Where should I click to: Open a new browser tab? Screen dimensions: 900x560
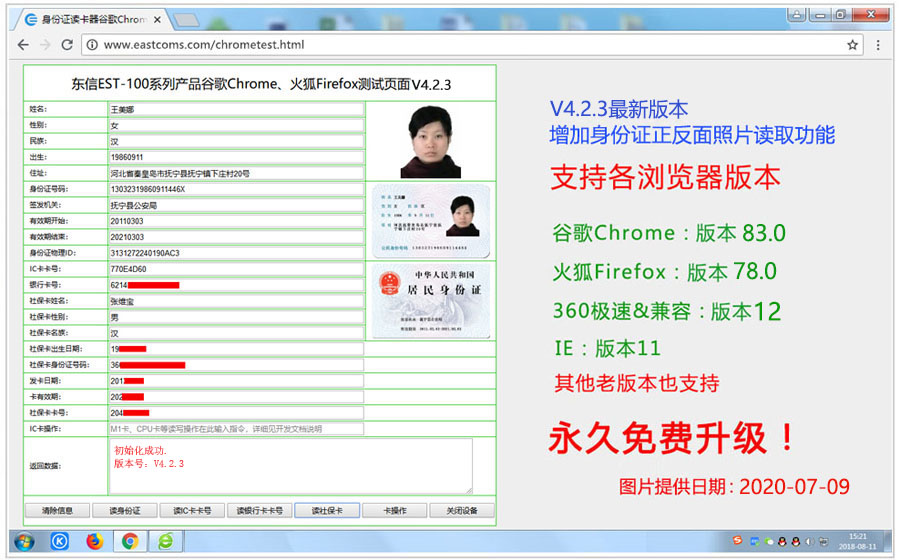(x=186, y=21)
